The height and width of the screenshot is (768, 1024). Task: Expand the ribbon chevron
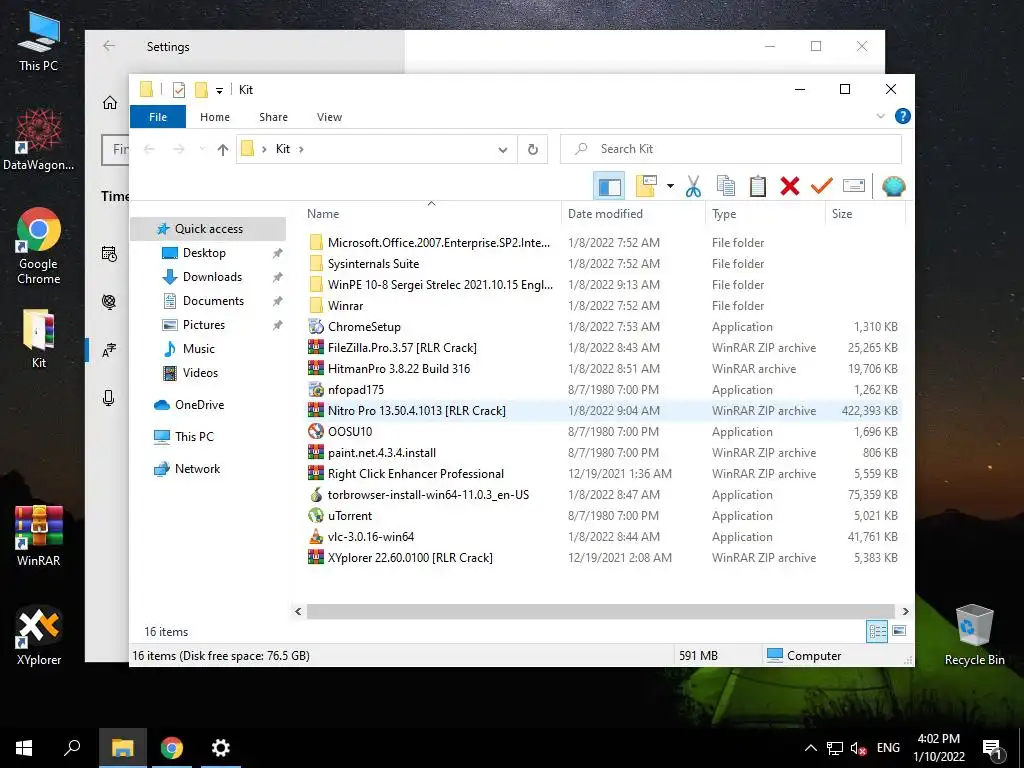tap(880, 116)
